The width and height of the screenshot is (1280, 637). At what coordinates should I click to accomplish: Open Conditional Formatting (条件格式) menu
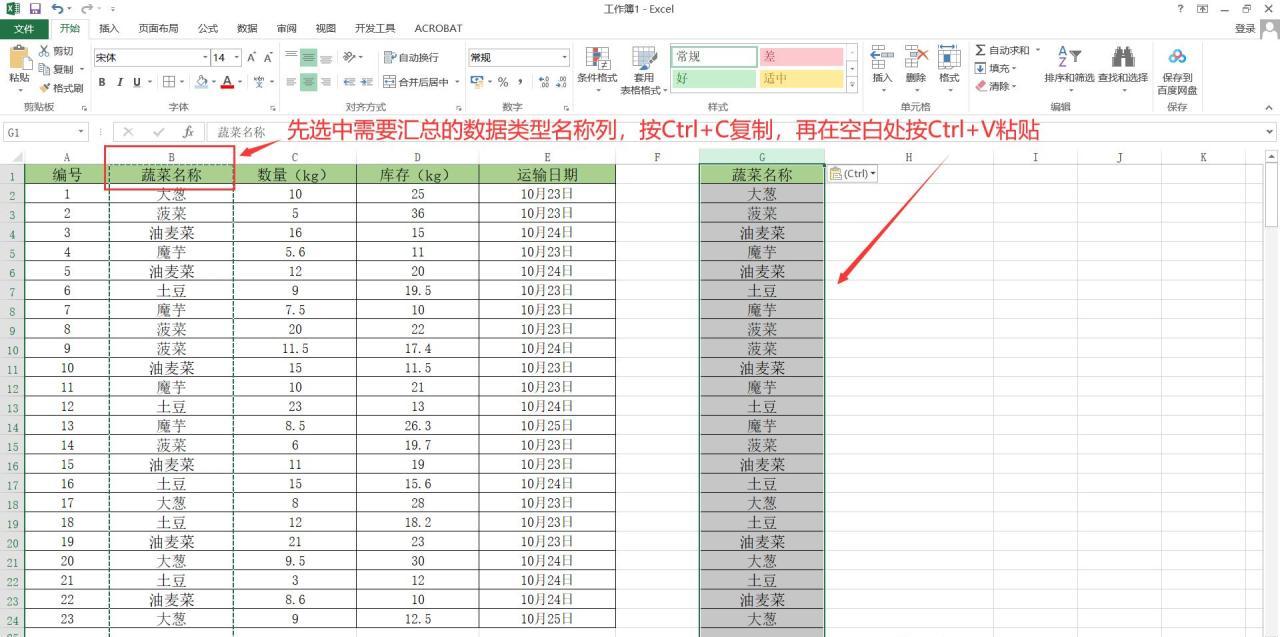[x=597, y=68]
